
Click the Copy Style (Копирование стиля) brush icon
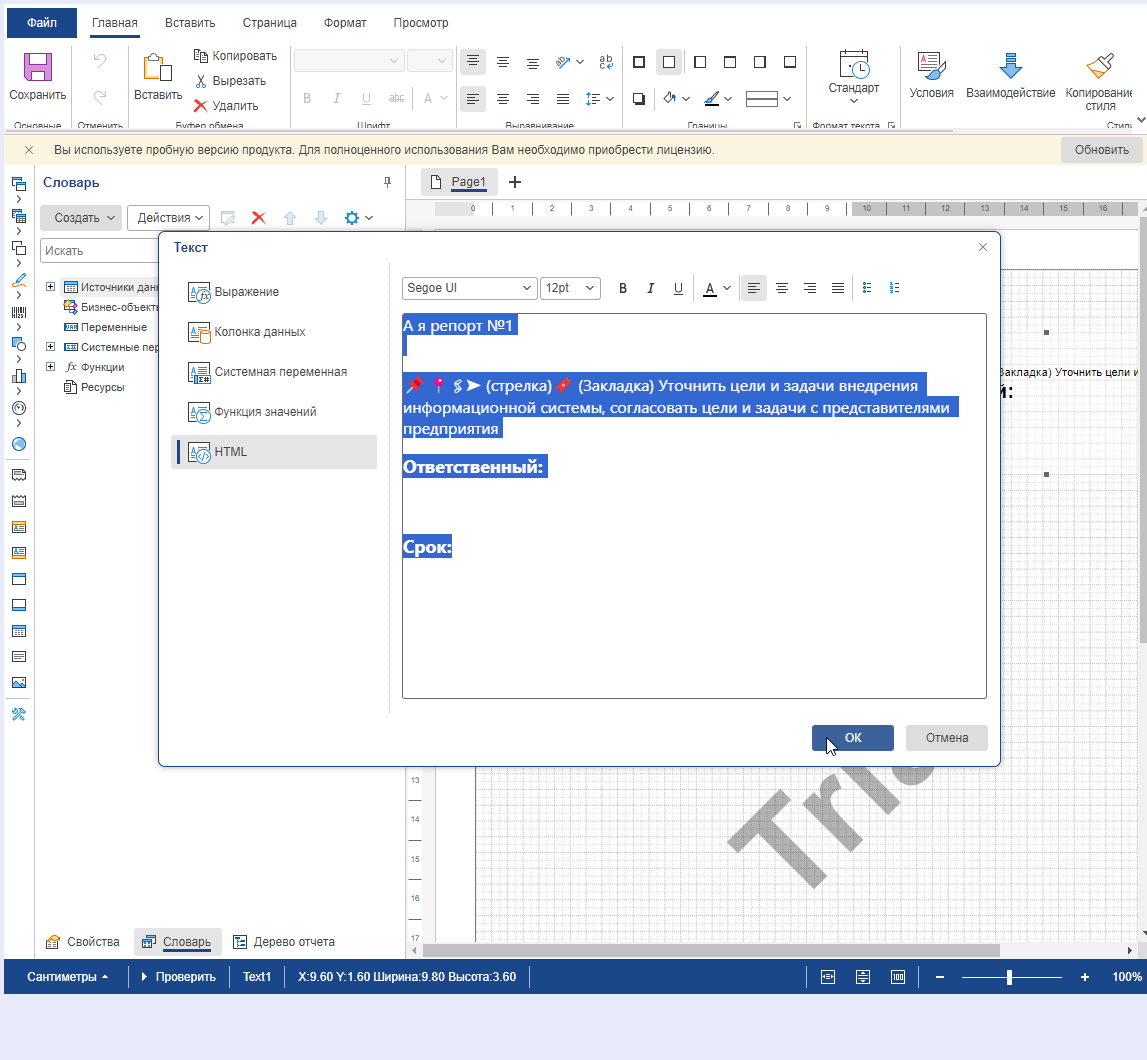(x=1099, y=67)
